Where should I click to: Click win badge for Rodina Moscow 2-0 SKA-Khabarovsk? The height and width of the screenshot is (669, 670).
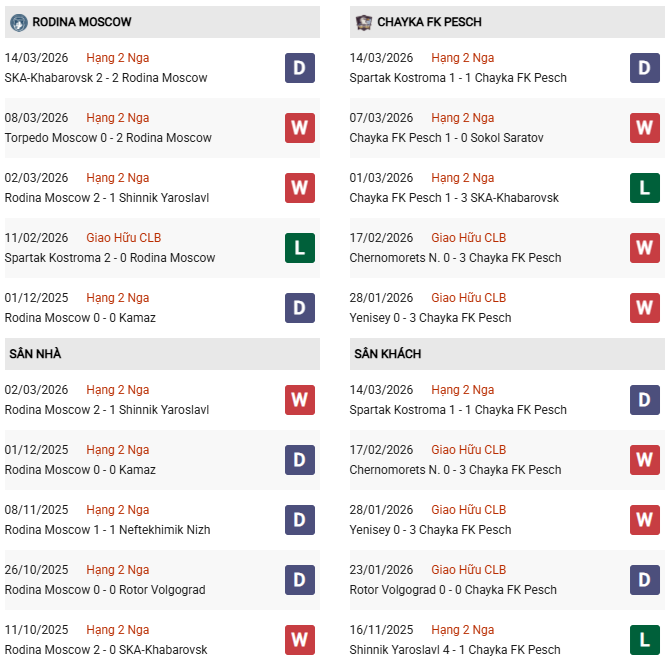(x=300, y=640)
